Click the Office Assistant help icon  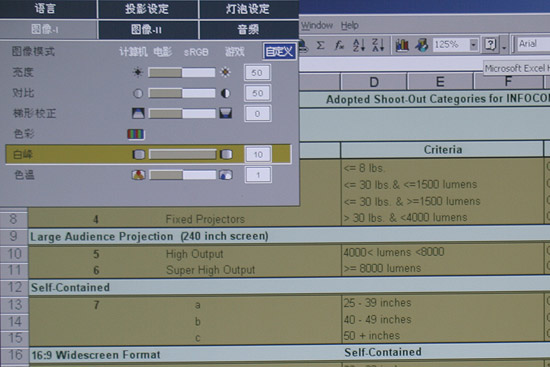click(x=490, y=45)
